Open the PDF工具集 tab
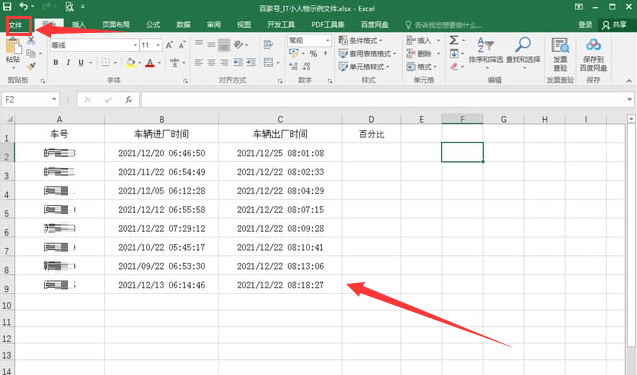This screenshot has height=375, width=637. (x=328, y=25)
